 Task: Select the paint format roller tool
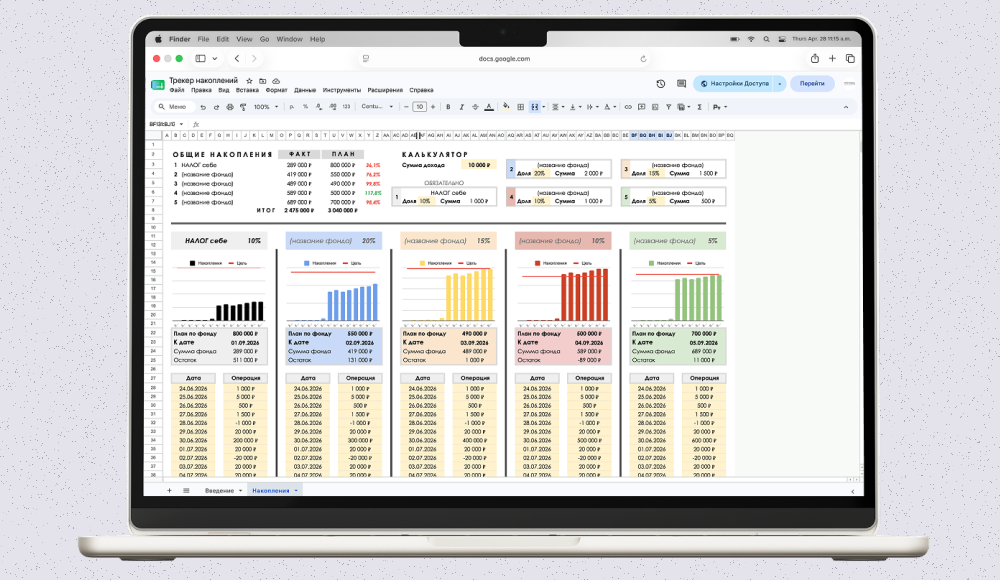(x=243, y=107)
